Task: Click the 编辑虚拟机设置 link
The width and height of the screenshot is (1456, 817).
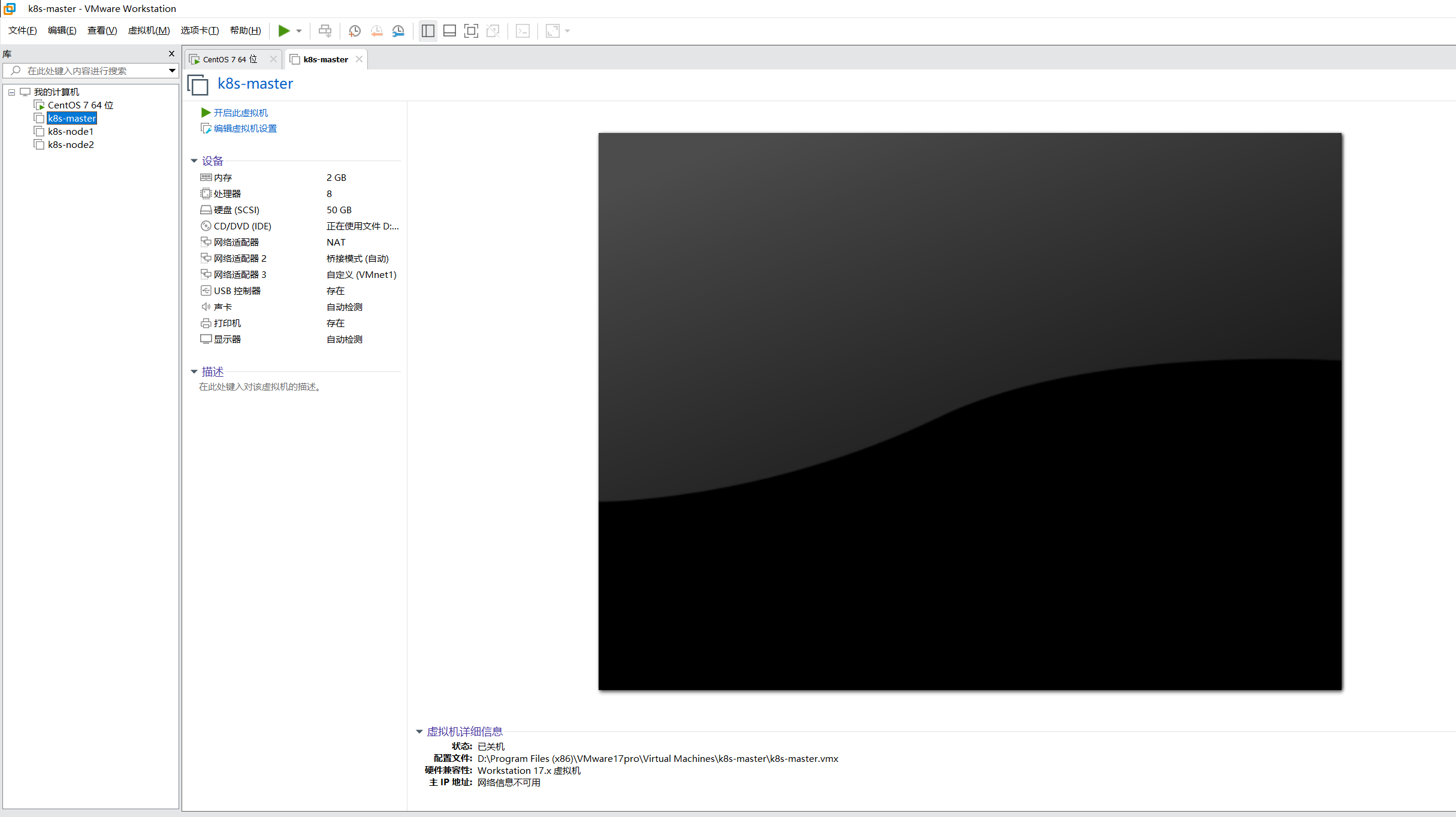Action: (244, 128)
